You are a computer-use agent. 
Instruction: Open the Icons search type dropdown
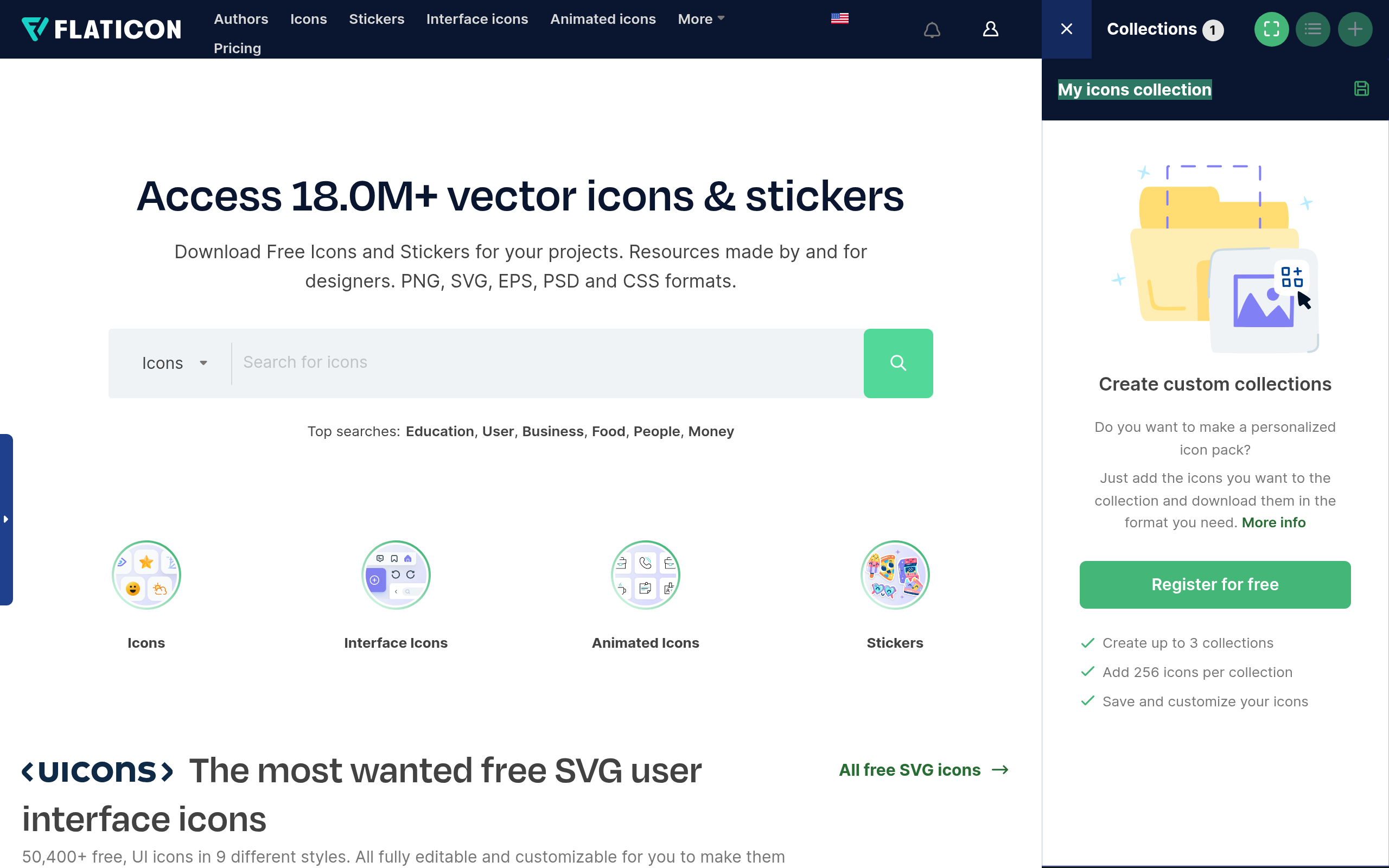(x=174, y=363)
